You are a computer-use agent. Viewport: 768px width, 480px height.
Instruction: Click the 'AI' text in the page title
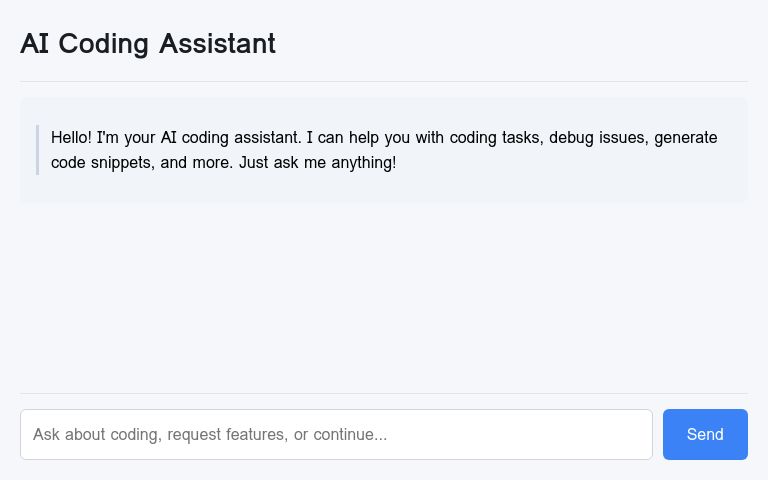coord(35,44)
